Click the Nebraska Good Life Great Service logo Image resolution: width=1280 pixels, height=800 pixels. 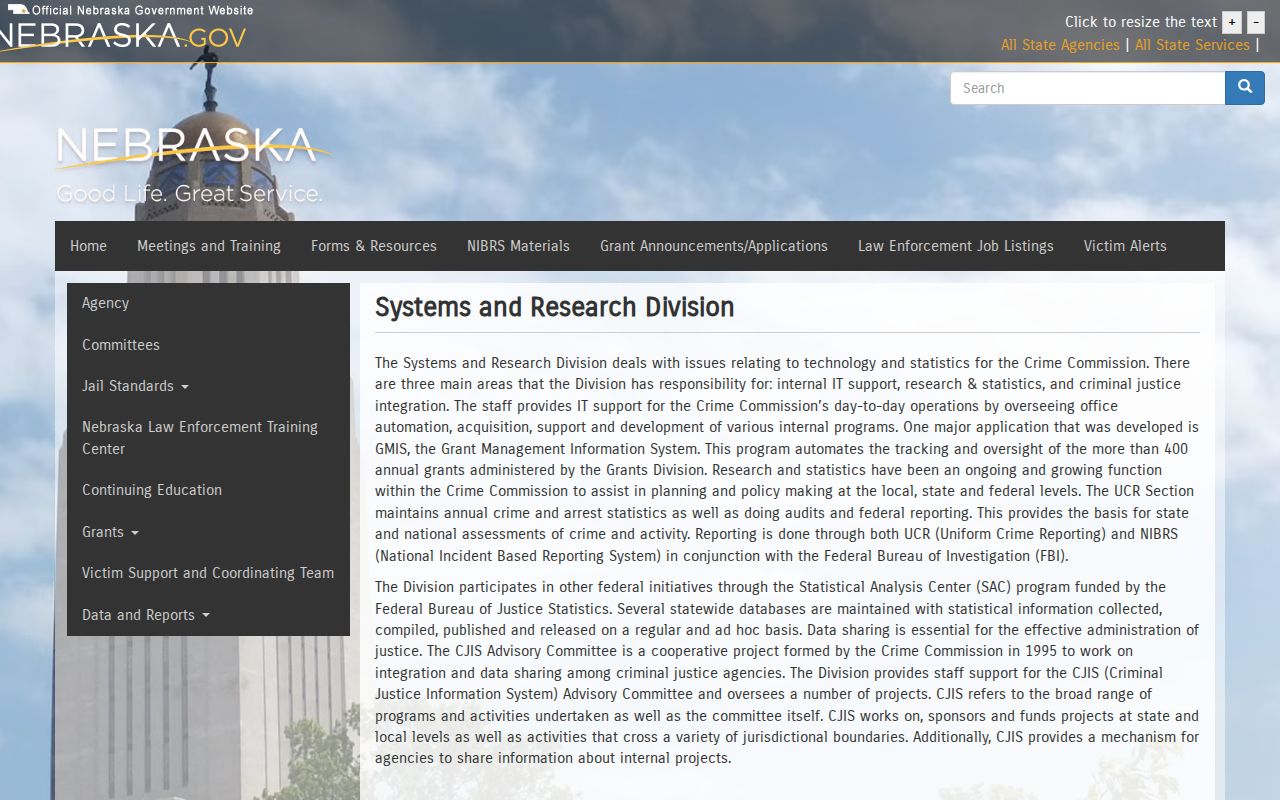[193, 165]
